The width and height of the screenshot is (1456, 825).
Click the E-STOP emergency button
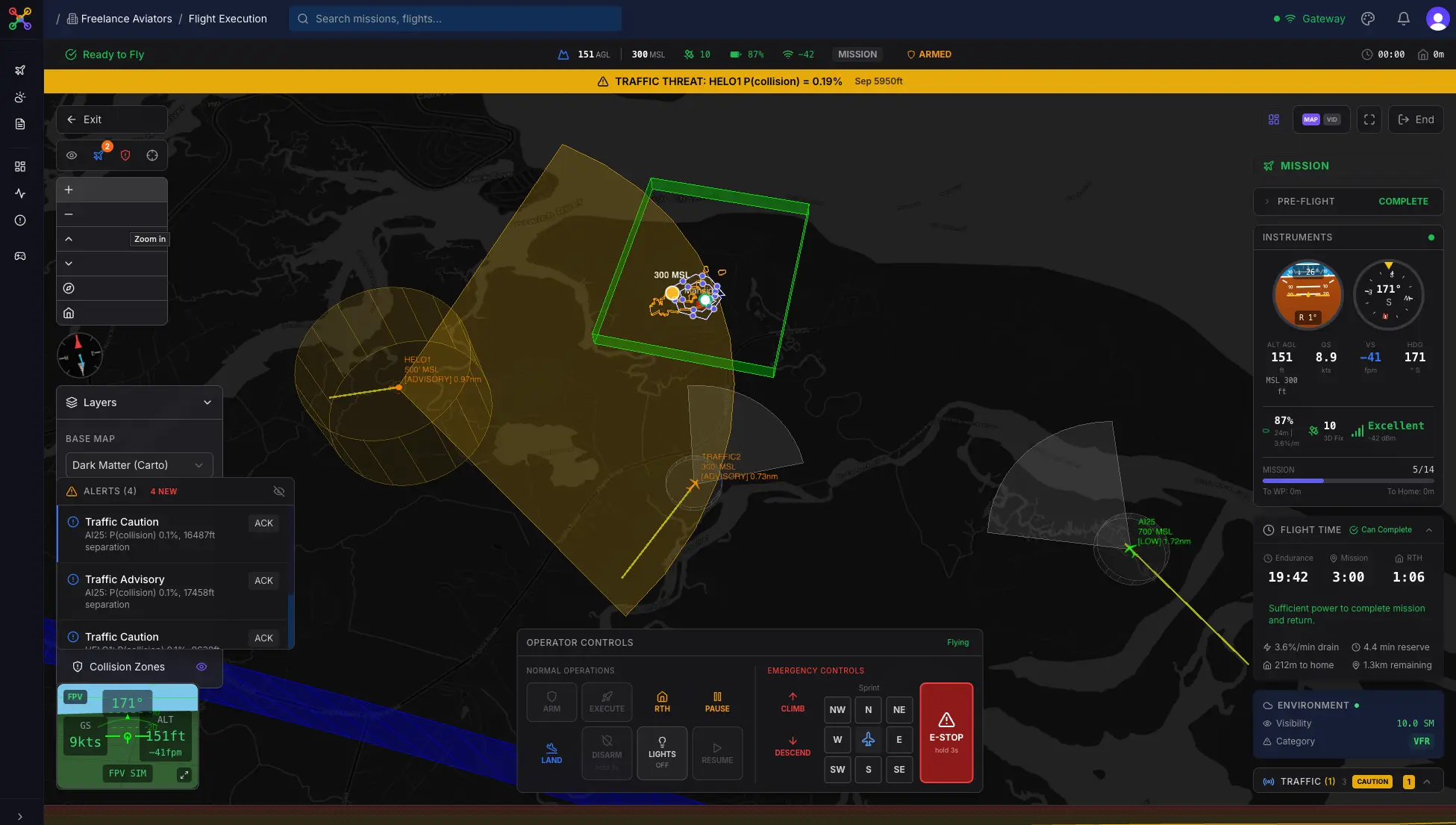point(946,732)
